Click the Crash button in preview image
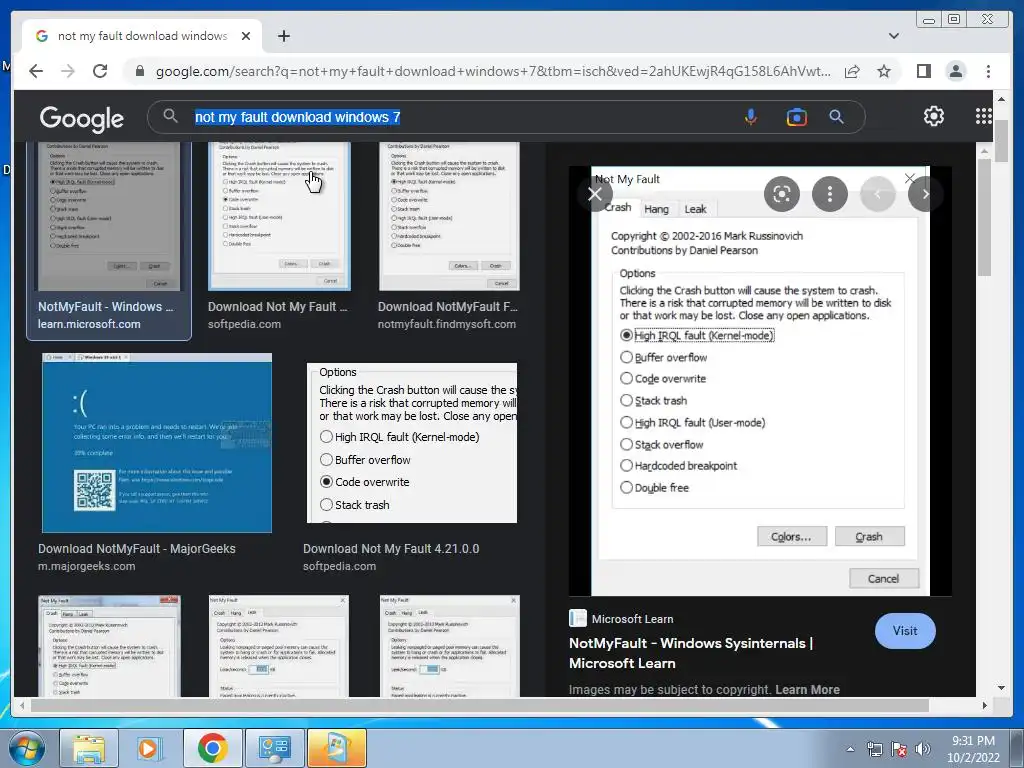Image resolution: width=1024 pixels, height=768 pixels. coord(869,536)
